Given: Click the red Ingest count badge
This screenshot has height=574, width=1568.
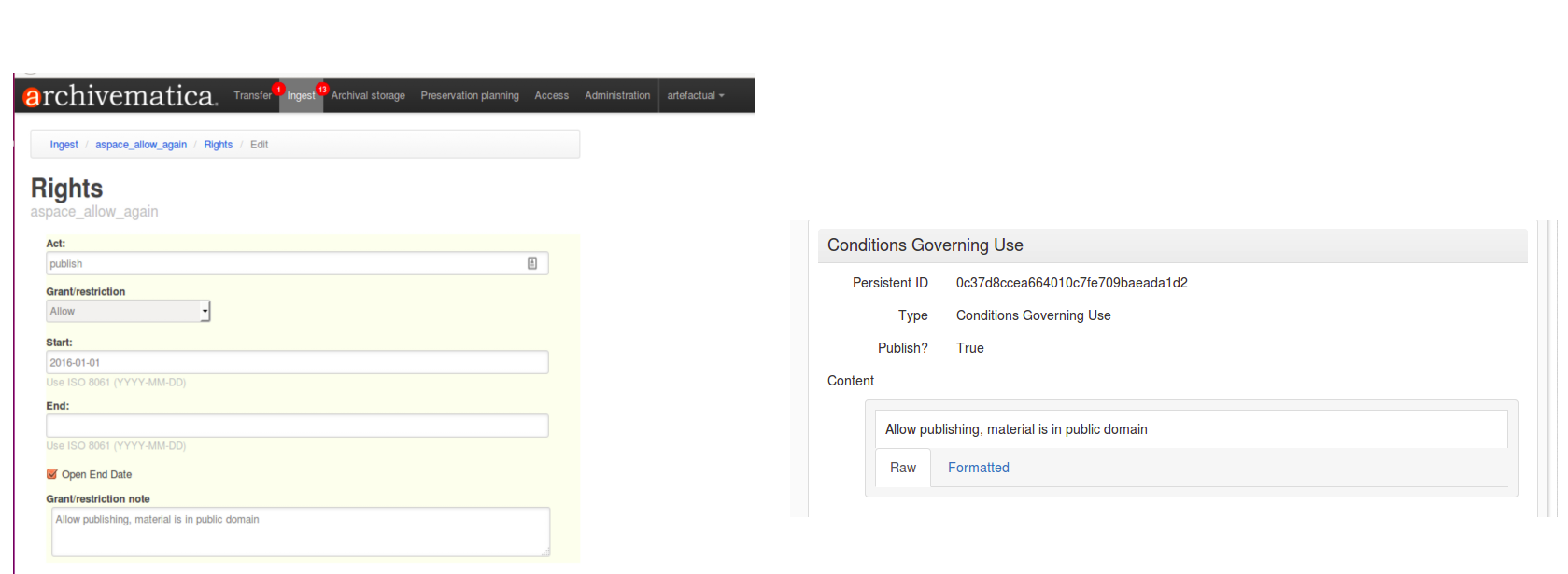Looking at the screenshot, I should point(322,90).
